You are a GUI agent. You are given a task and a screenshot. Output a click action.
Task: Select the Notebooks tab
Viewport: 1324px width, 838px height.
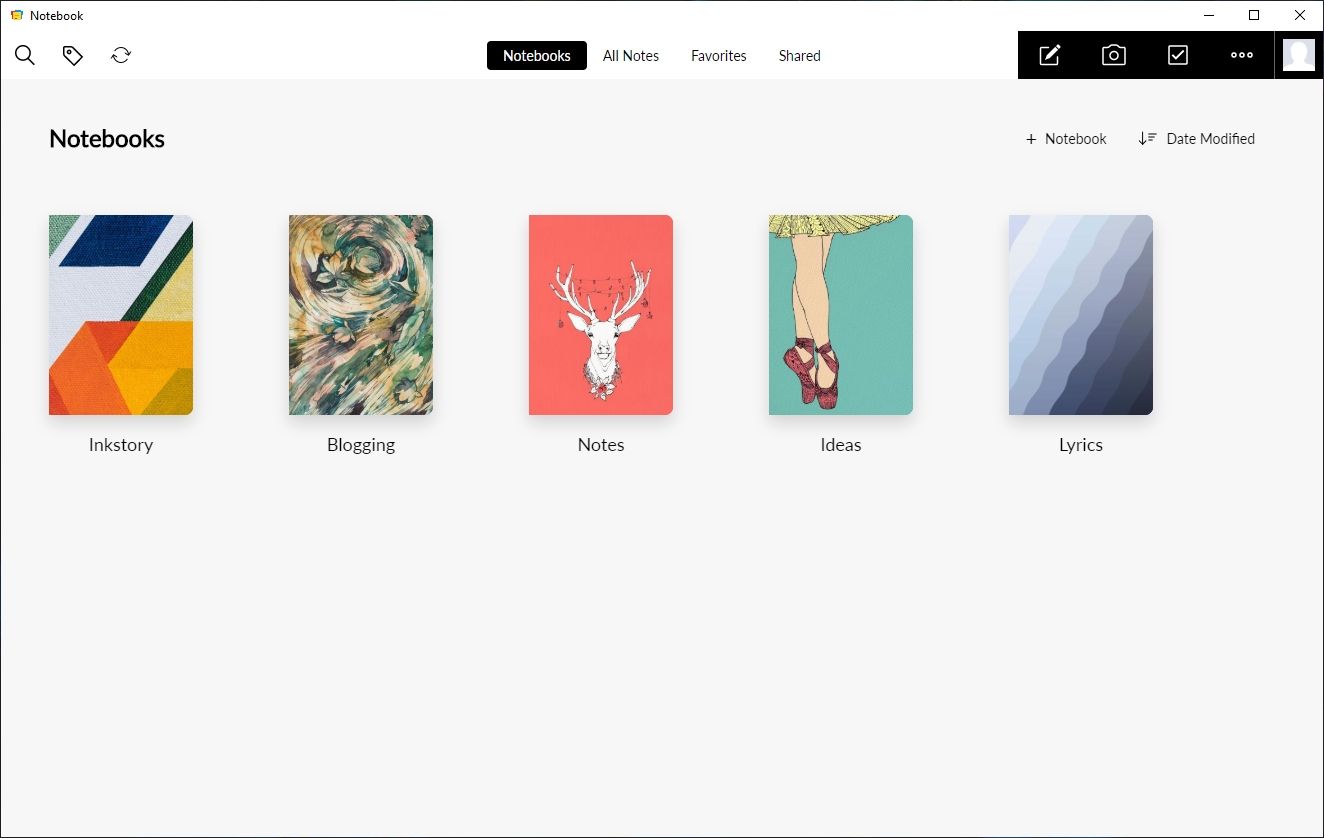point(536,56)
